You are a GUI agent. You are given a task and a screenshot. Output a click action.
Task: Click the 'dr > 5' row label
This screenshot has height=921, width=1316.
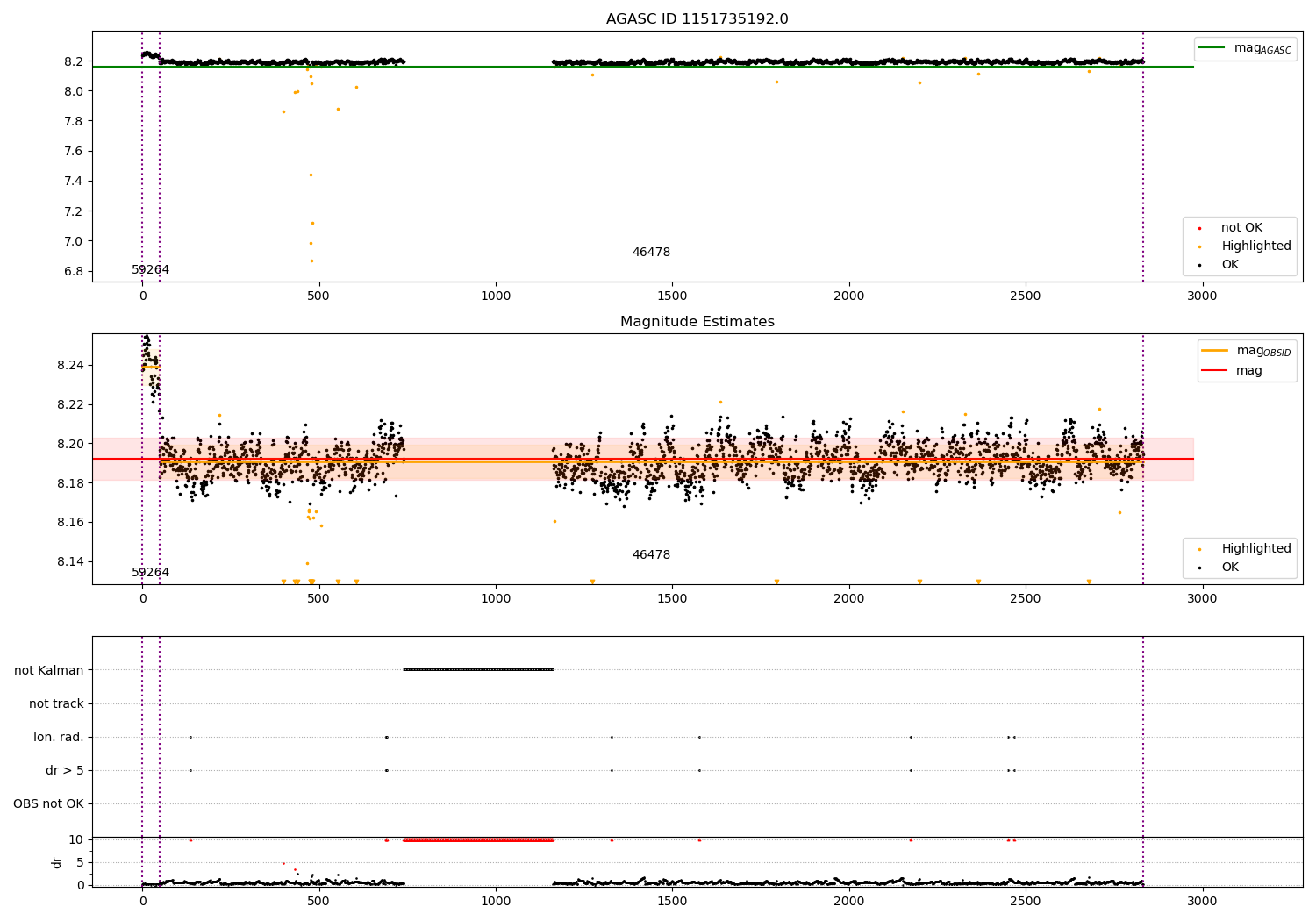[x=65, y=770]
